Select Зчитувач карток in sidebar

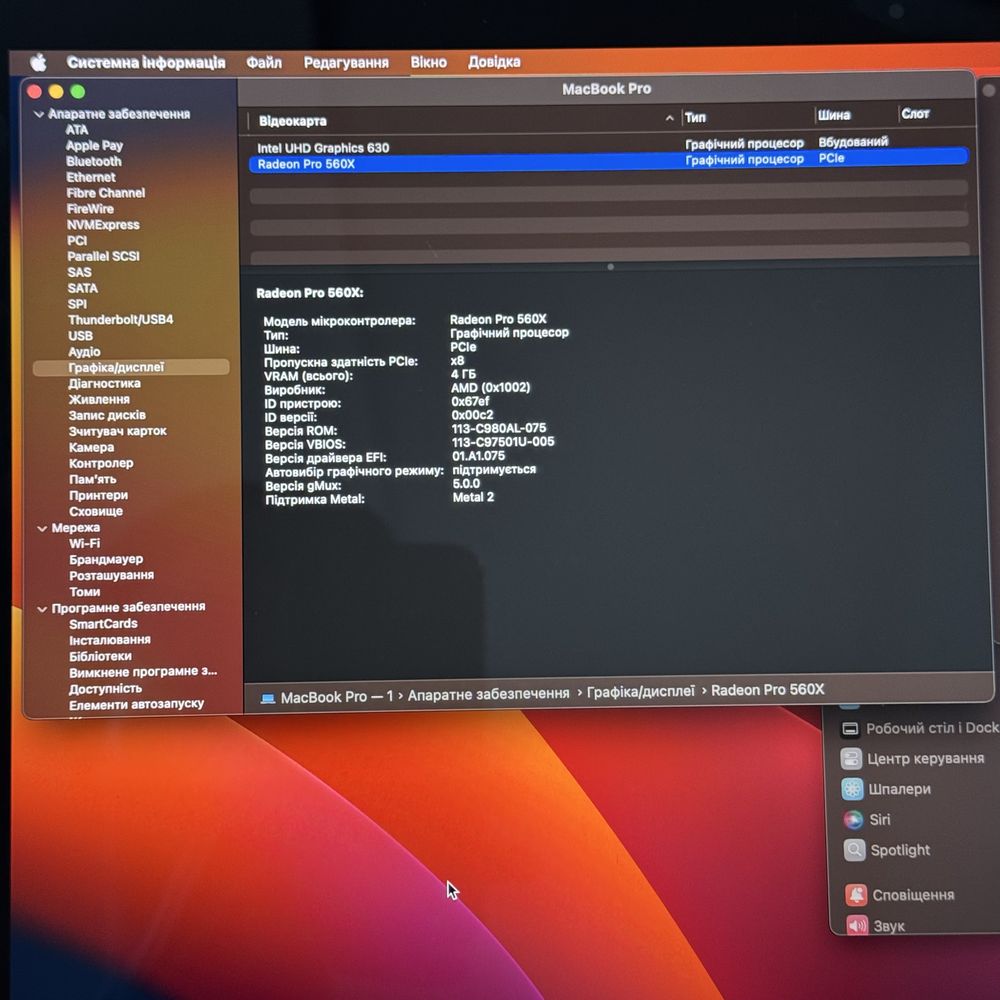coord(117,431)
